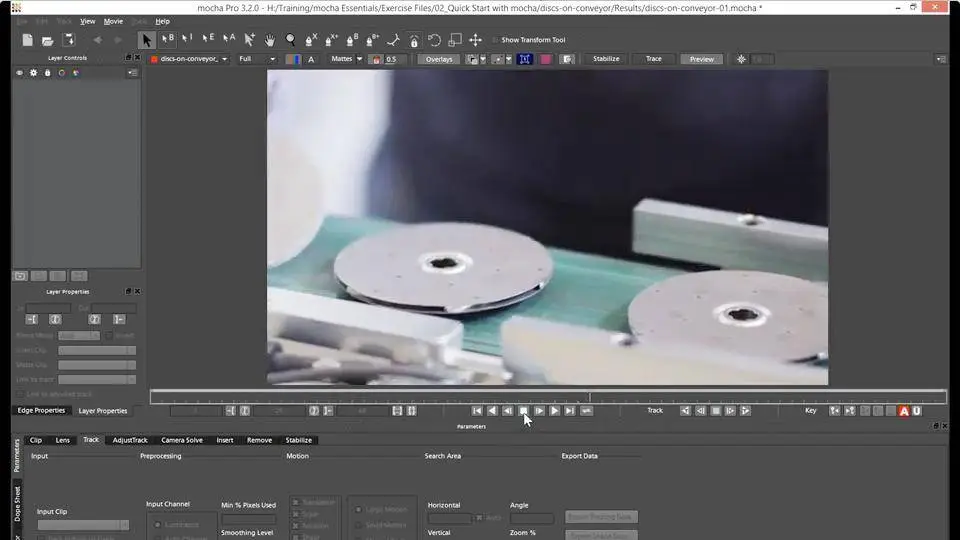Toggle the Stabilize view button
This screenshot has width=960, height=540.
606,59
